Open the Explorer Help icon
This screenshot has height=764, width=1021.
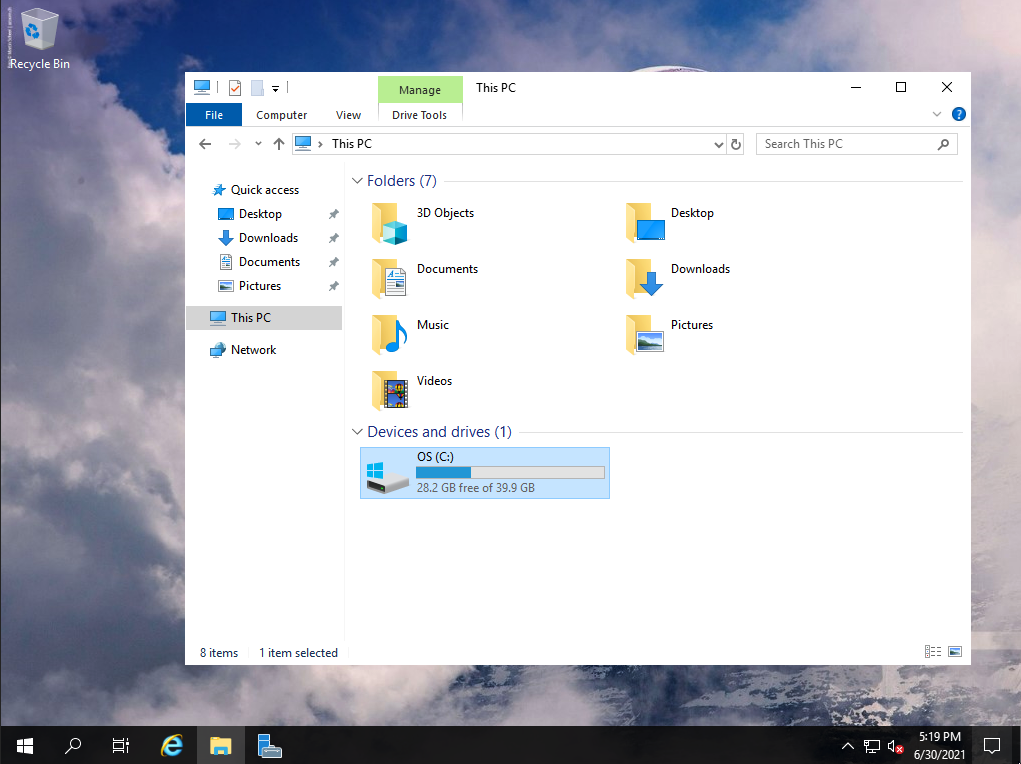[958, 115]
